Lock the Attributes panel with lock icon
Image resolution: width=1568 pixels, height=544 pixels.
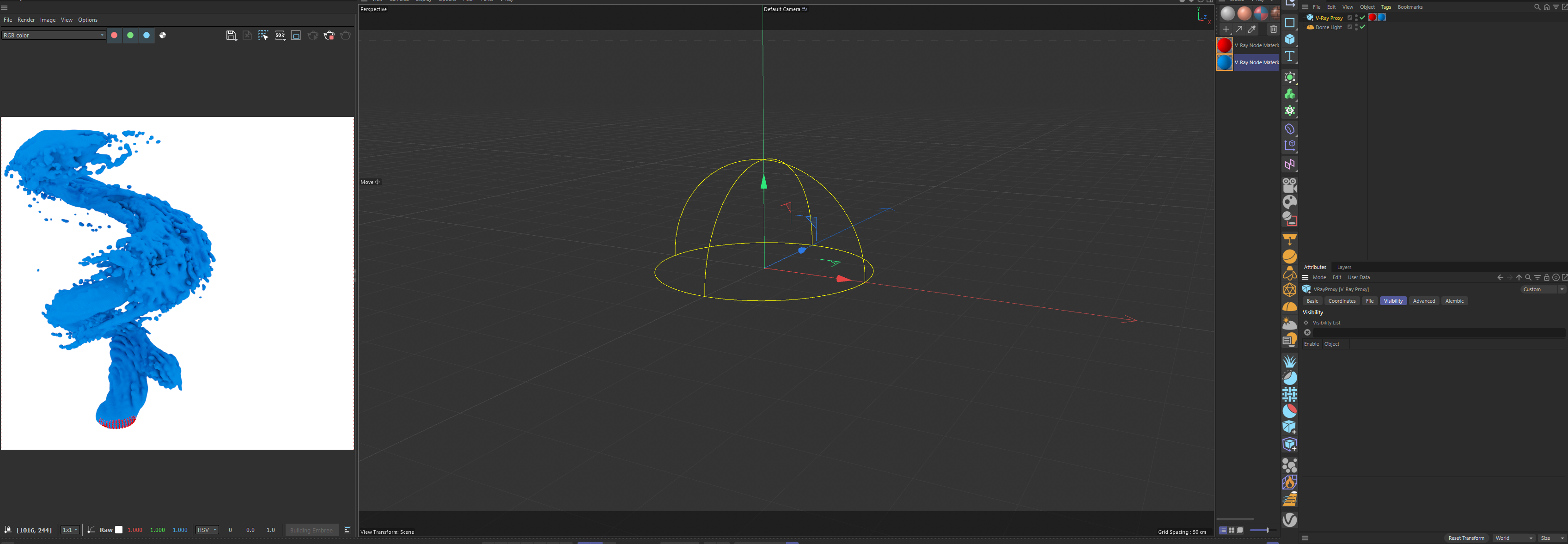1547,277
